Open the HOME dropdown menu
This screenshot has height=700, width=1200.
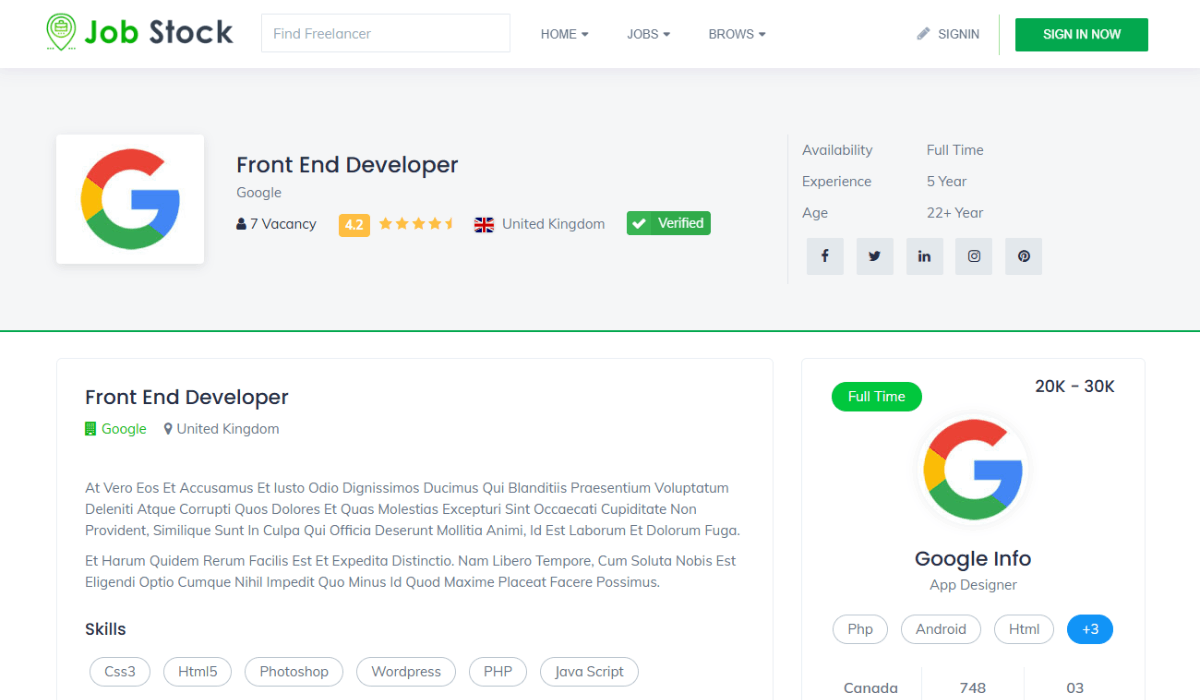(x=564, y=34)
